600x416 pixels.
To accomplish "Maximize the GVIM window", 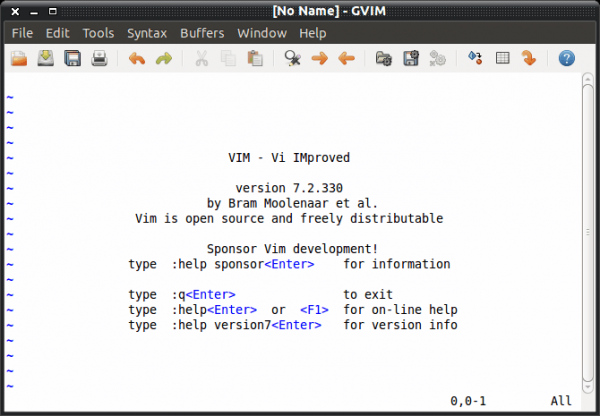I will [x=53, y=11].
